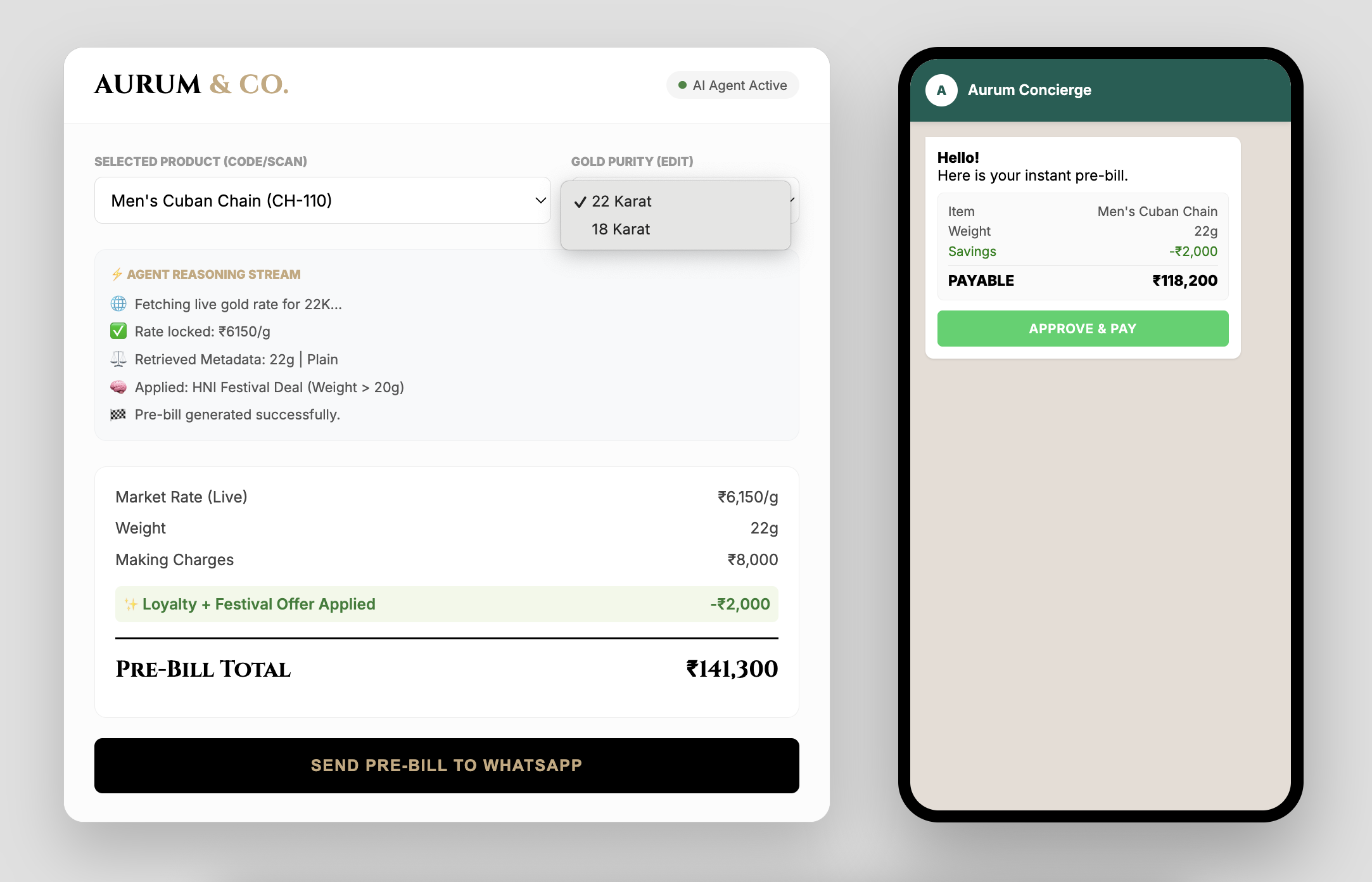Click the green checkmark next to Rate locked

118,331
